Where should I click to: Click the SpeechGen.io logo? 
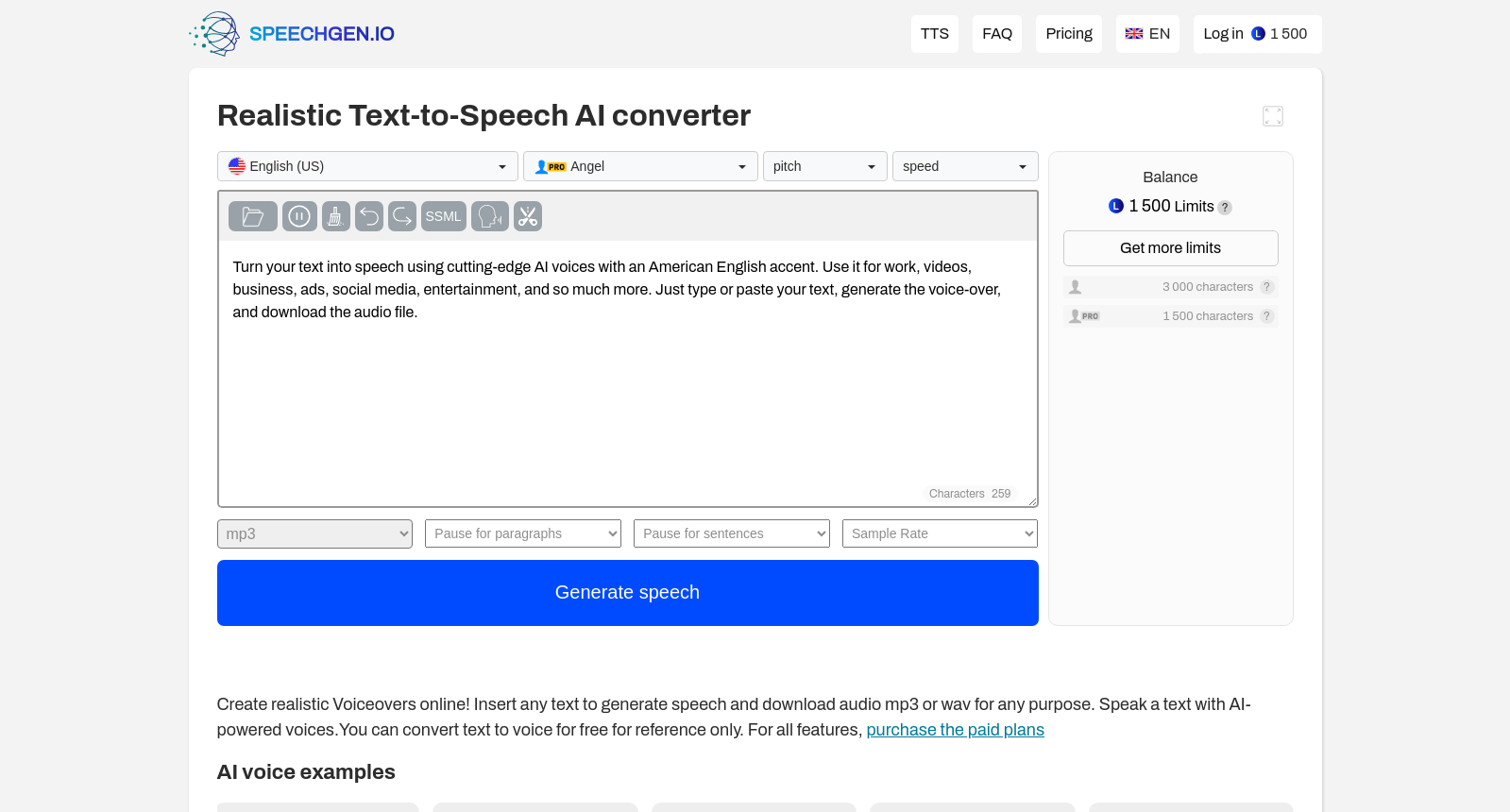tap(292, 34)
